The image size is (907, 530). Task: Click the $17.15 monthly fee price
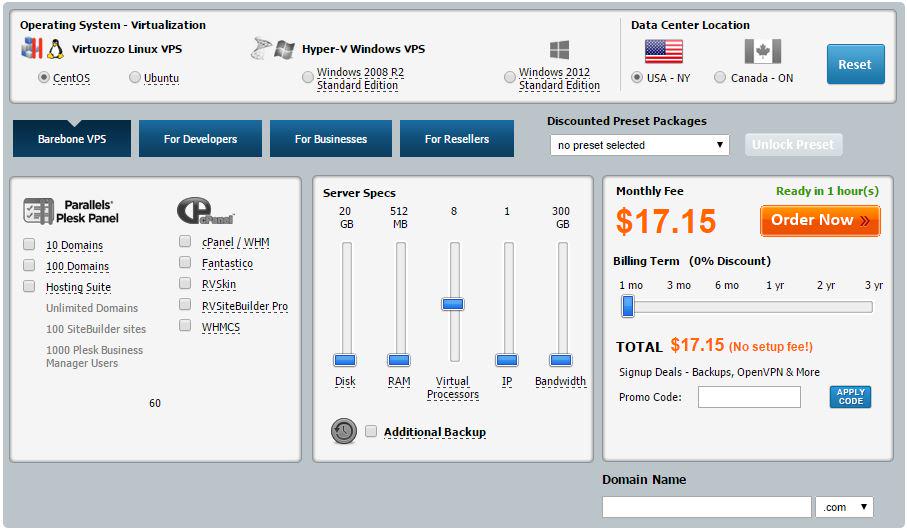pos(666,221)
